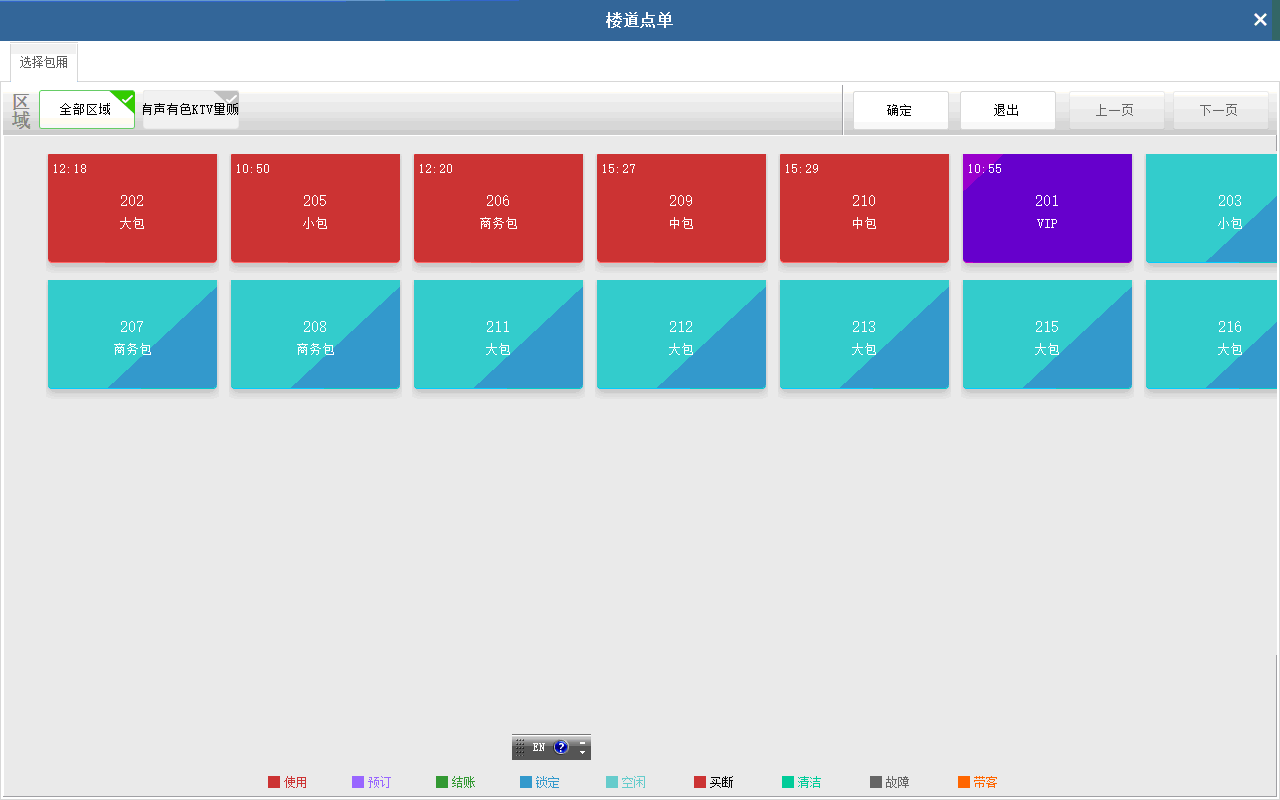Open room 216 大包

pos(1212,334)
